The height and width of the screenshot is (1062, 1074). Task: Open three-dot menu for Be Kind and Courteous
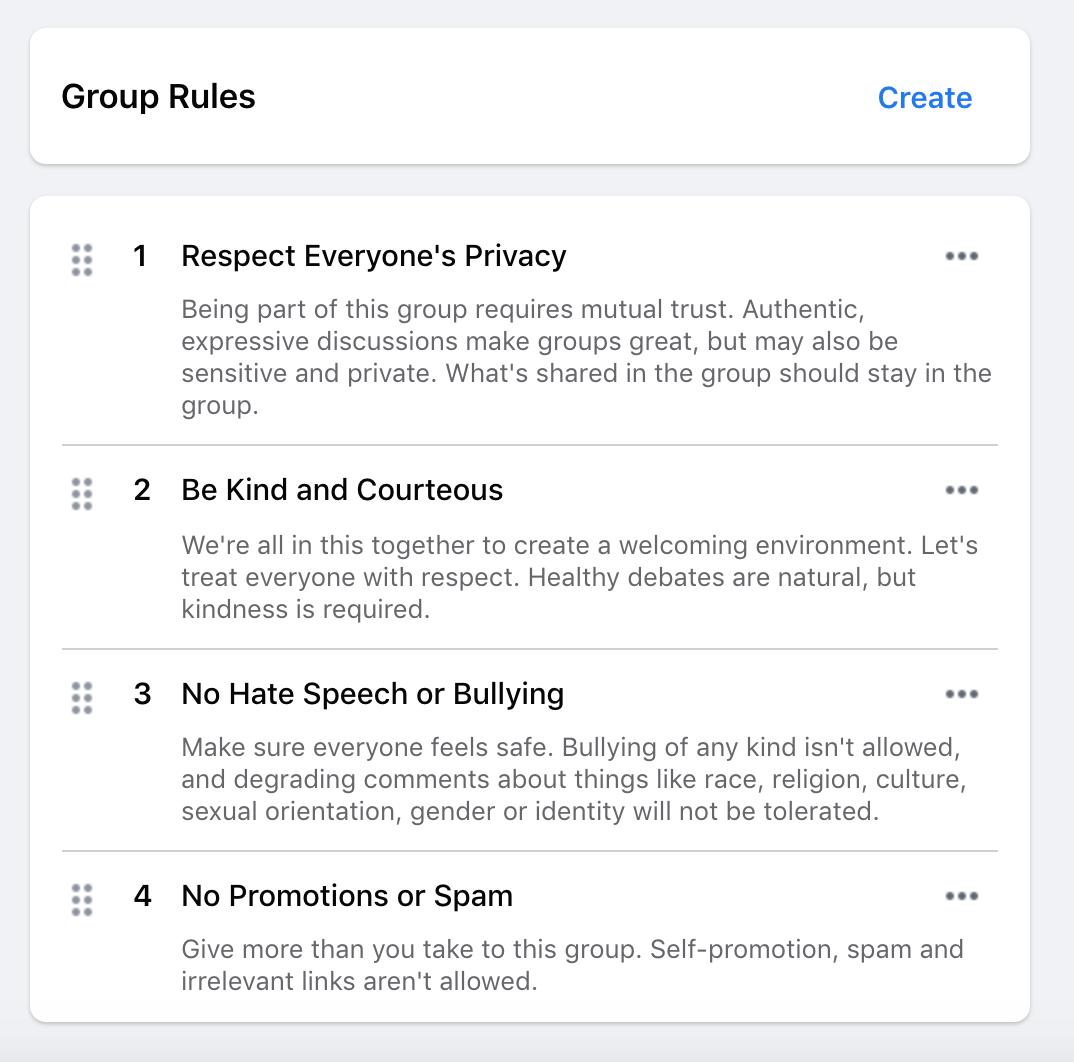pos(961,490)
